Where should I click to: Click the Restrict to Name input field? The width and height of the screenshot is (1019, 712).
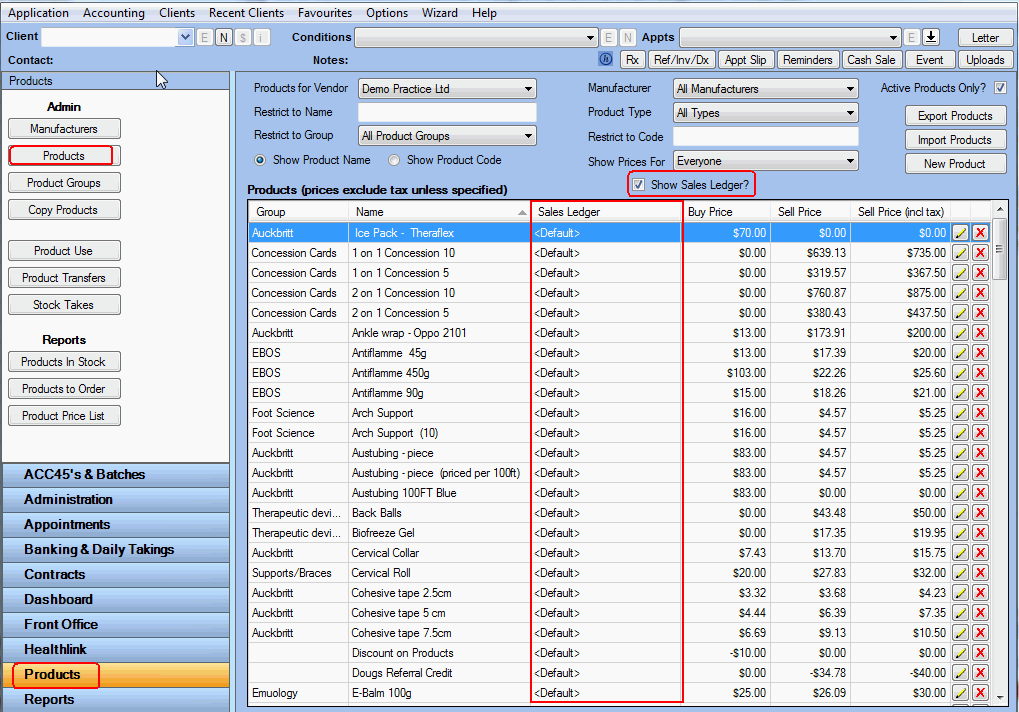point(447,112)
